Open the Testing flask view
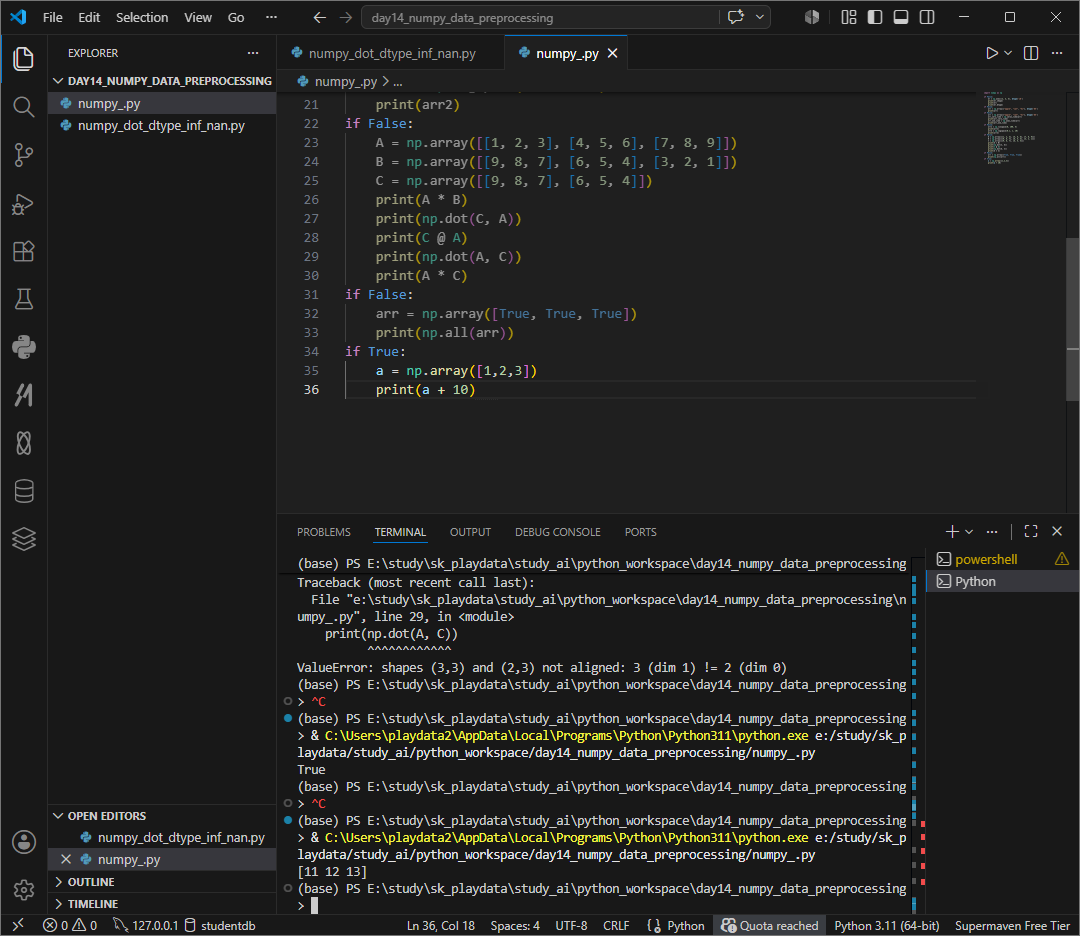 tap(23, 300)
